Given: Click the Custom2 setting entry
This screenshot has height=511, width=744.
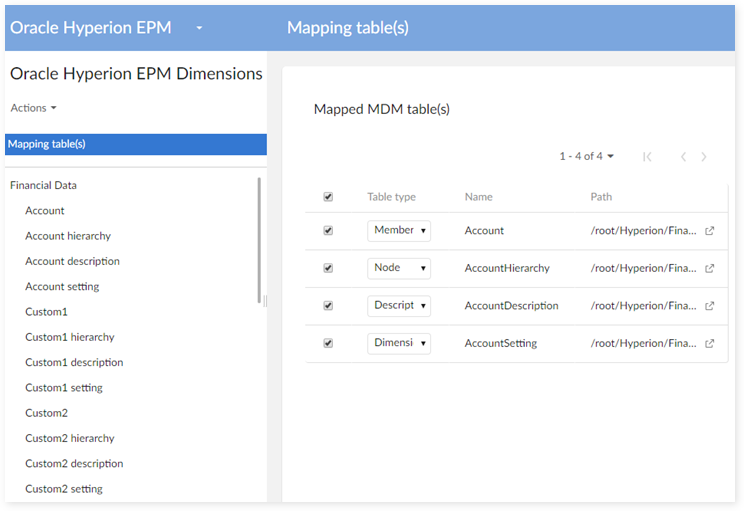Looking at the screenshot, I should pyautogui.click(x=64, y=489).
